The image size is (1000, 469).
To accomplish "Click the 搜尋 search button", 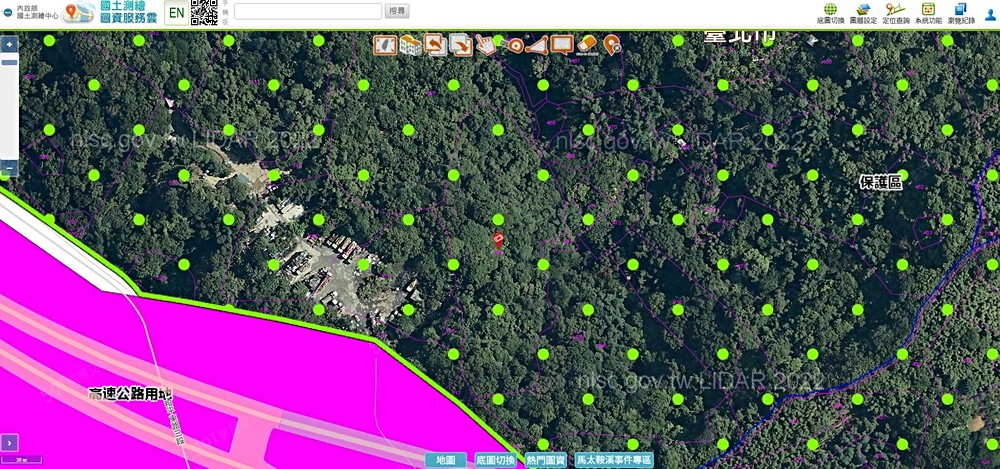I will tap(397, 11).
